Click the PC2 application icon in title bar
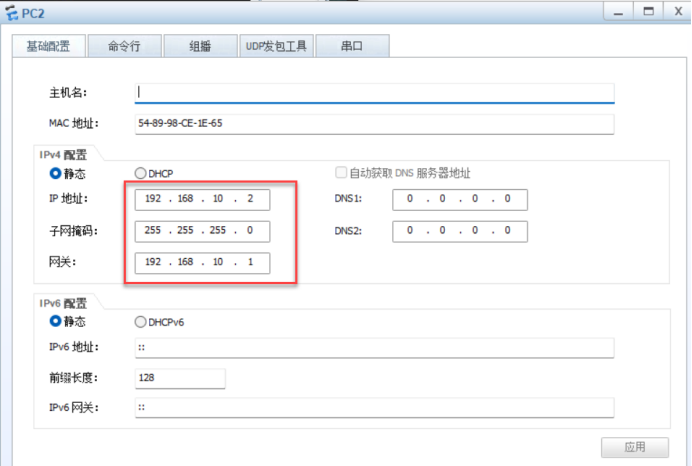Image resolution: width=692 pixels, height=466 pixels. (x=11, y=12)
